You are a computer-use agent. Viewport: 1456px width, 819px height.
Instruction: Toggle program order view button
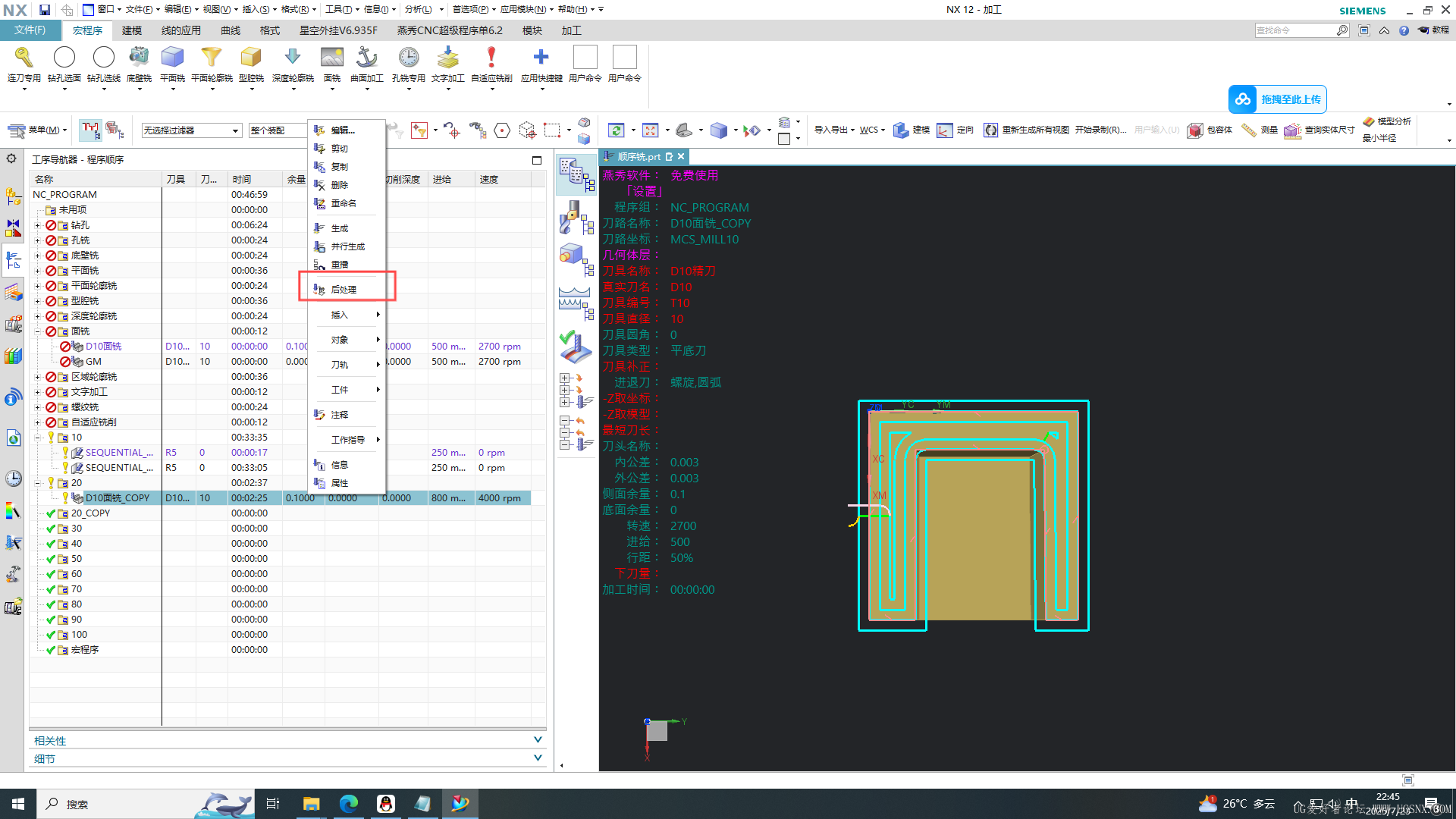576,175
